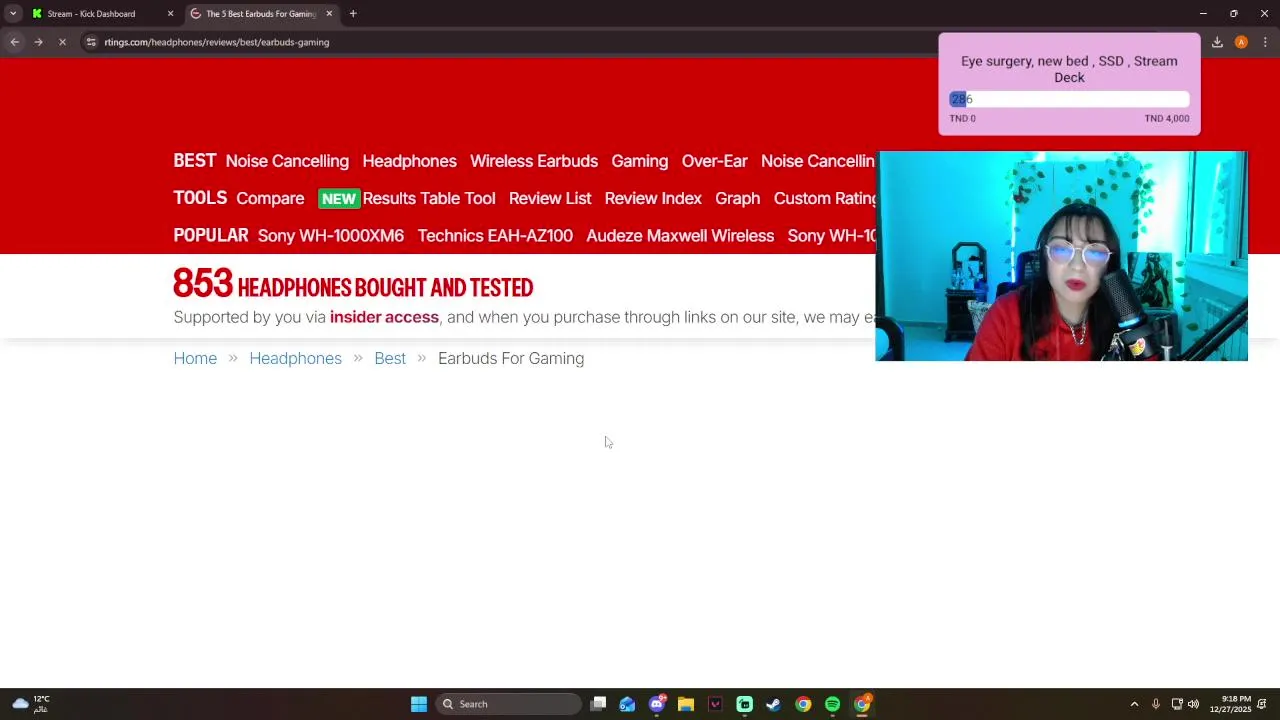
Task: Open the Custom Rating tool link
Action: click(825, 198)
